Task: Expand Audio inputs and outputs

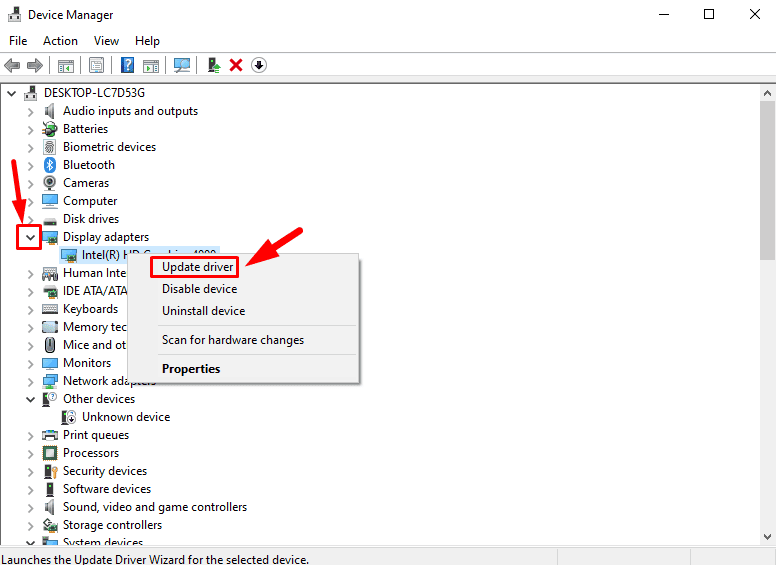Action: (x=30, y=112)
